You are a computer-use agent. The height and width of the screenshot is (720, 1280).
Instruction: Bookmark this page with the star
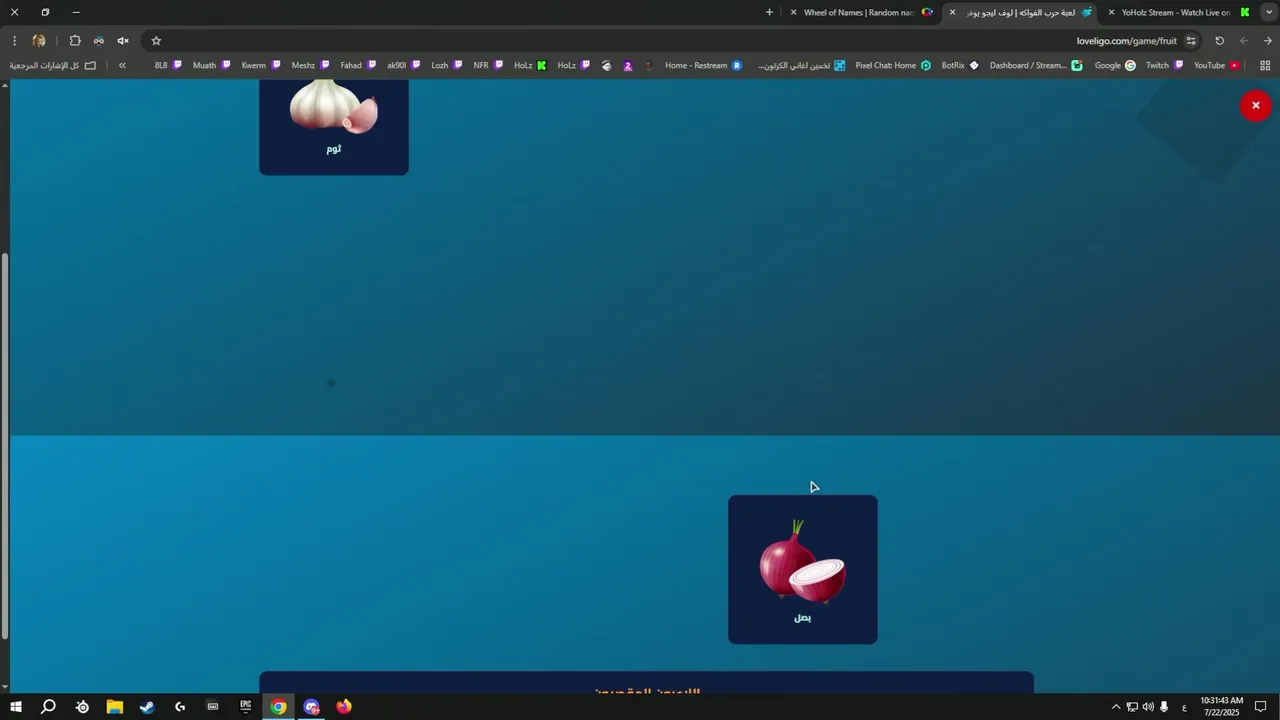[x=156, y=41]
